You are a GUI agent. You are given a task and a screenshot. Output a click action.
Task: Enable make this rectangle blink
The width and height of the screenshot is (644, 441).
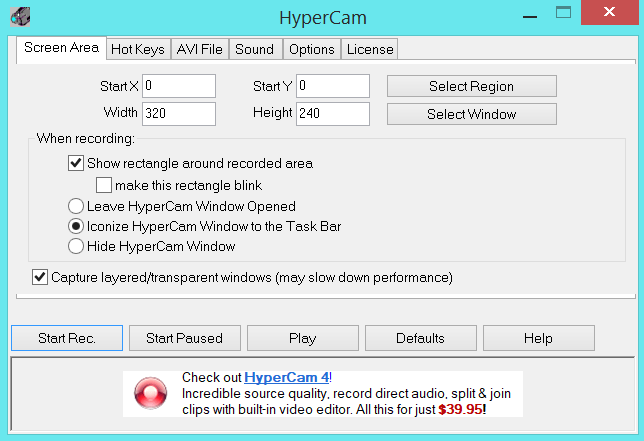104,185
